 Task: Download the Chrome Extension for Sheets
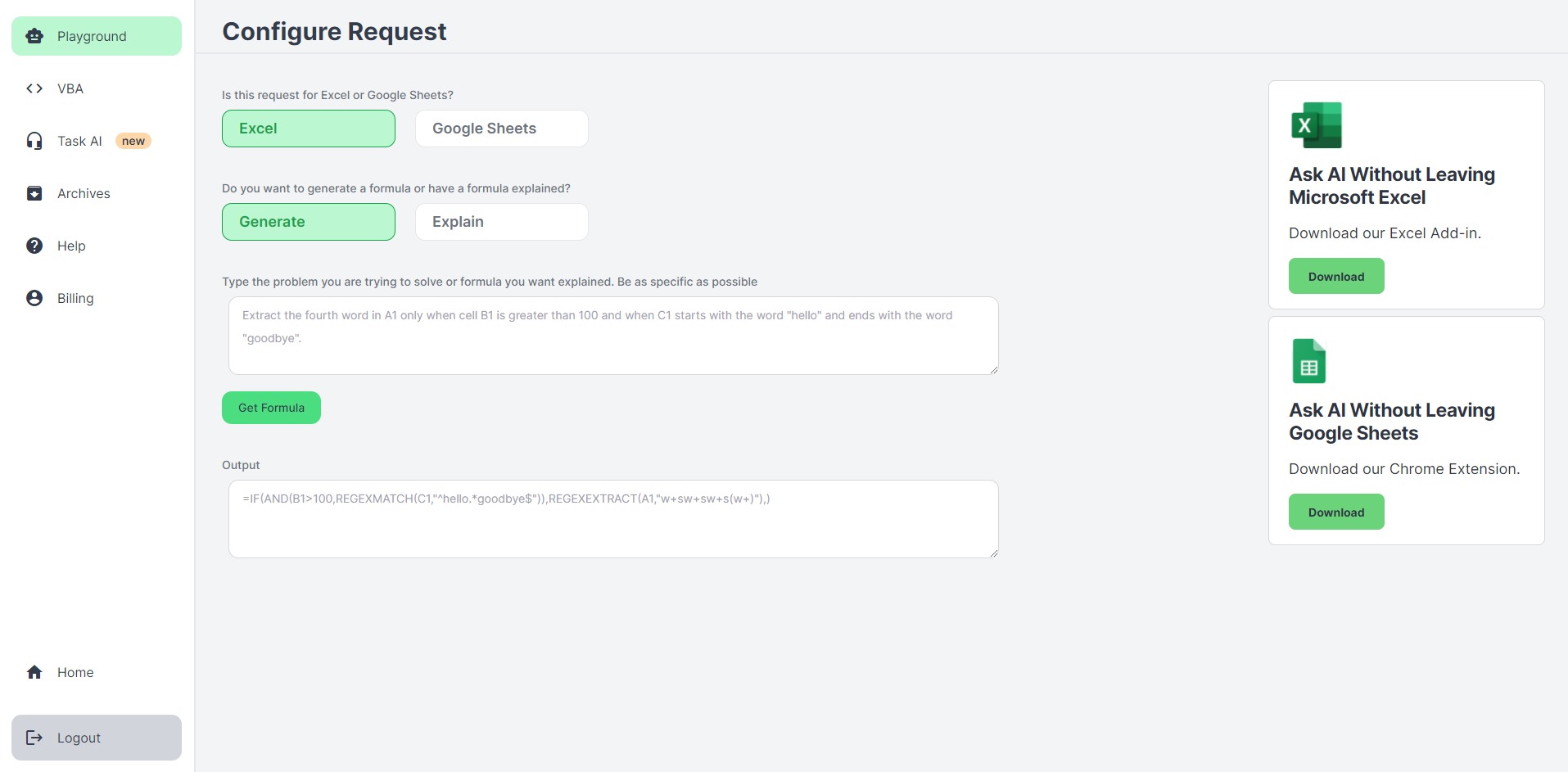[1336, 512]
